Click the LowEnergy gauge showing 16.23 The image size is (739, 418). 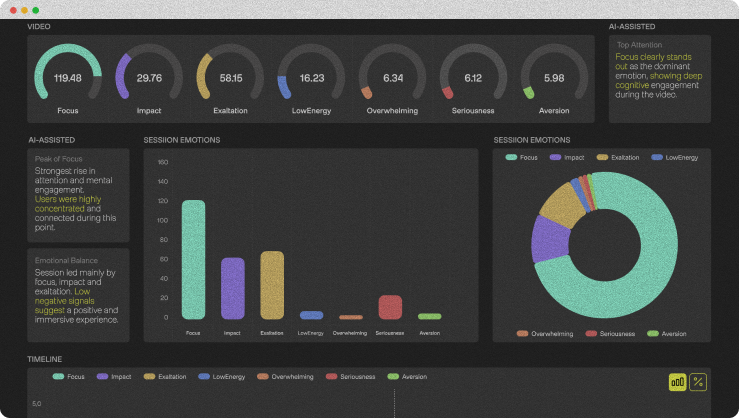(x=311, y=78)
